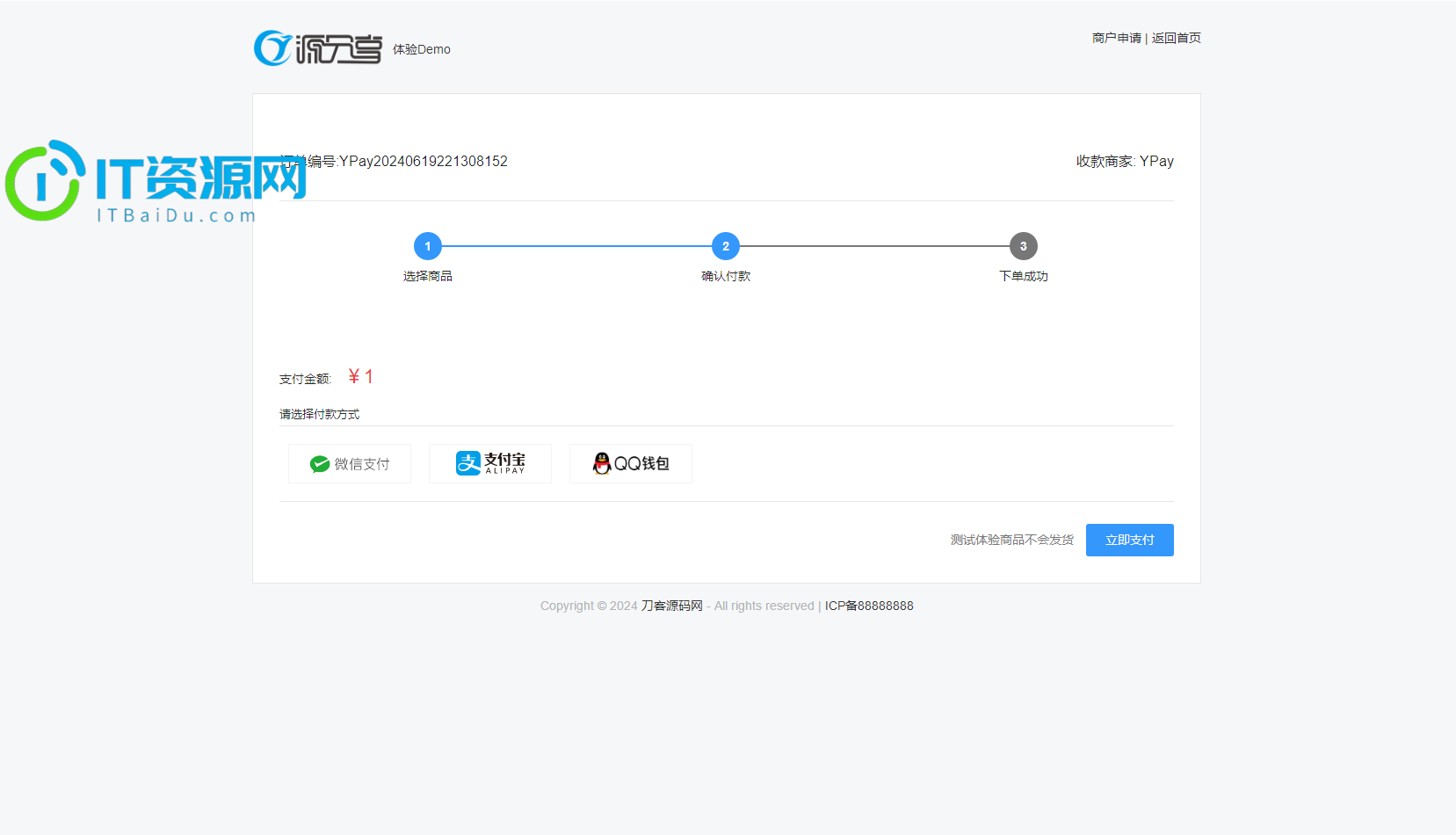1456x835 pixels.
Task: Click the 立即支付 button
Action: tap(1130, 540)
